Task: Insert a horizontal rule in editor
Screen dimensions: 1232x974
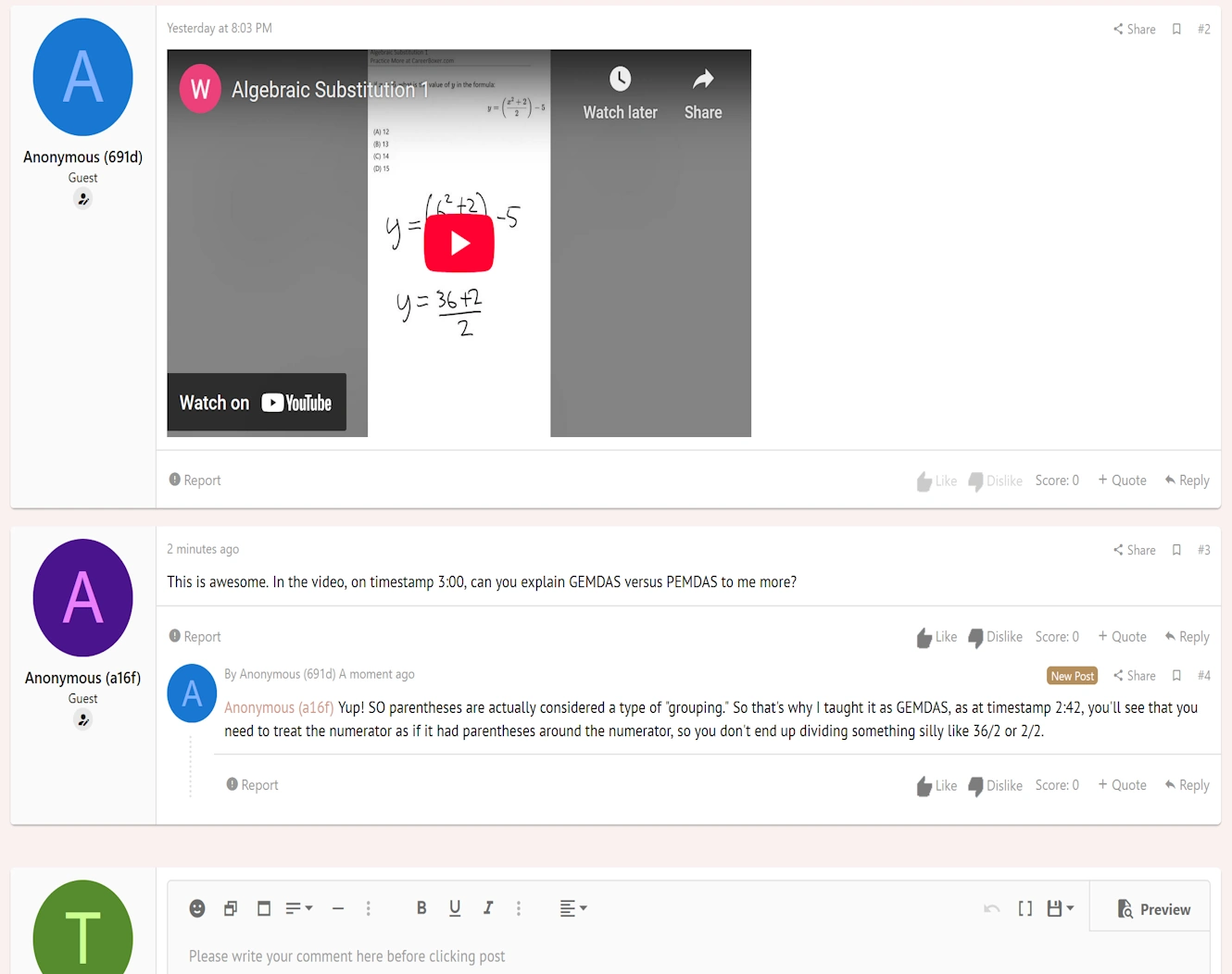Action: pos(338,908)
